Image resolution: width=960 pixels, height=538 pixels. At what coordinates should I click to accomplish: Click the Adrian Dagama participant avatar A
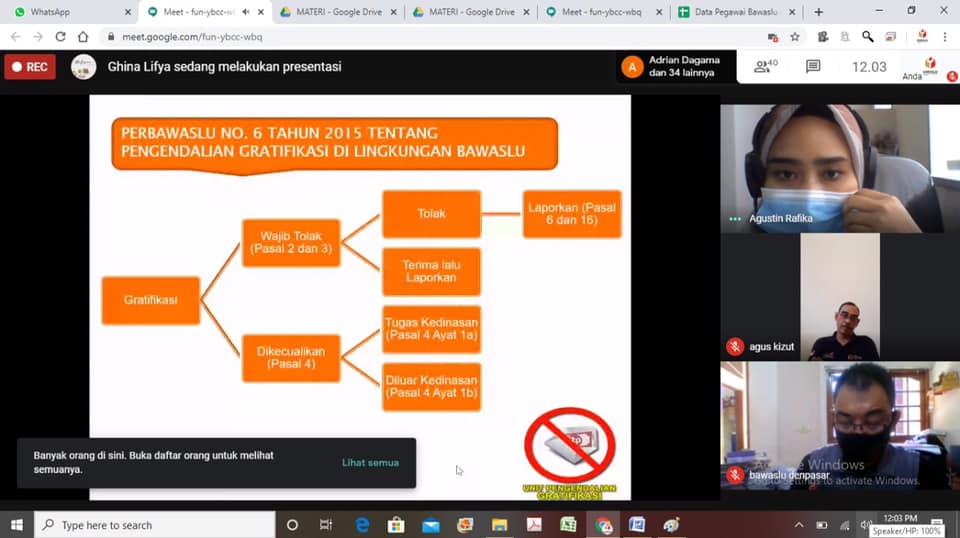click(x=632, y=67)
